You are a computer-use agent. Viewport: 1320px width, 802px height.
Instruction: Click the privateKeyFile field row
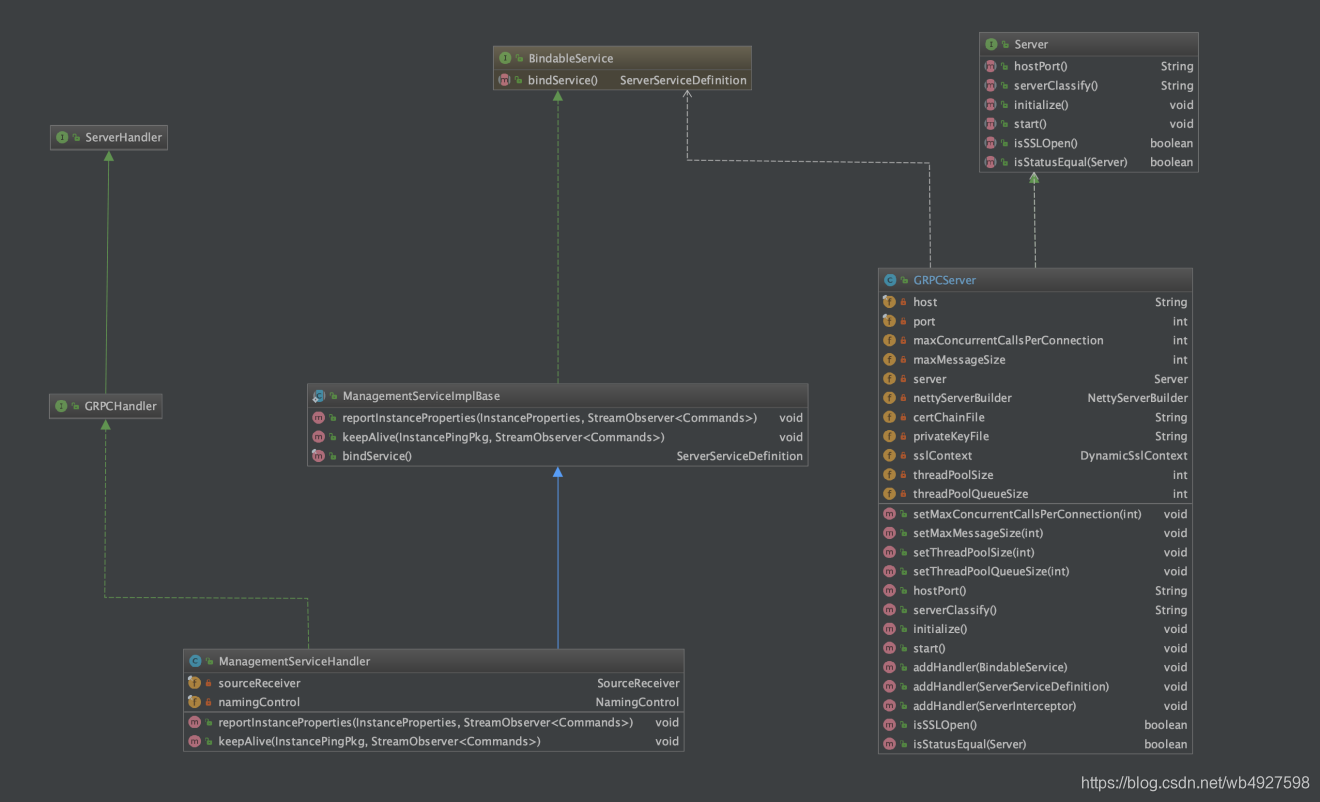coord(1035,436)
